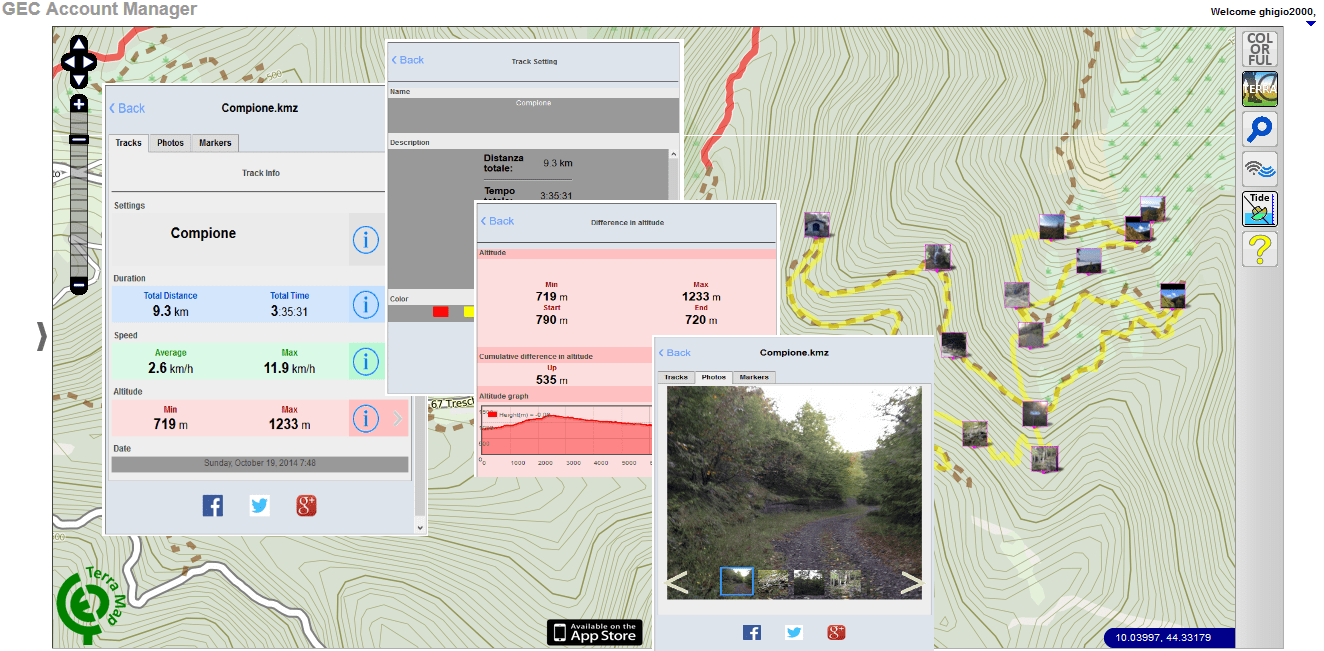This screenshot has height=651, width=1324.
Task: Expand the collapsed side panel chevron
Action: [x=42, y=336]
